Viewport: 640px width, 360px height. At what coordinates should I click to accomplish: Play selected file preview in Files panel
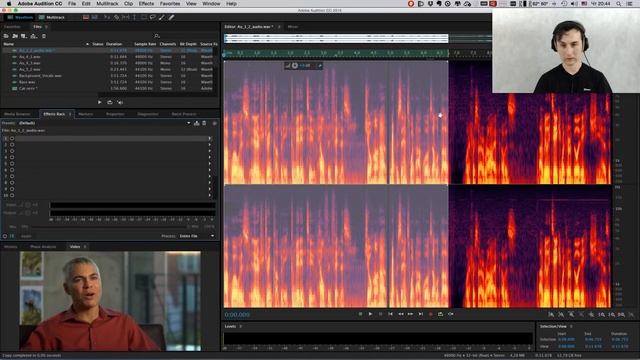point(100,102)
